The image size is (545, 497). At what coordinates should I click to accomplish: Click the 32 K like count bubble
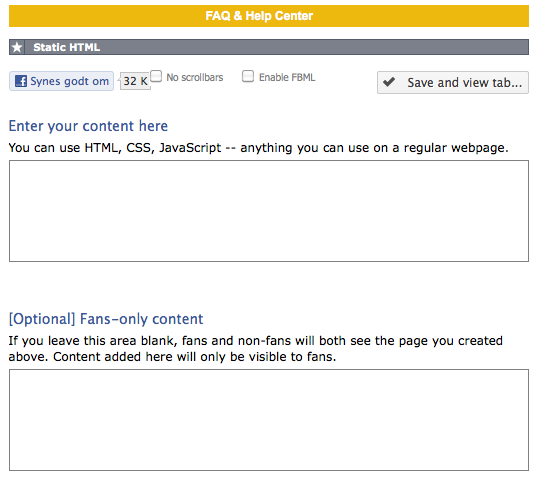[135, 81]
